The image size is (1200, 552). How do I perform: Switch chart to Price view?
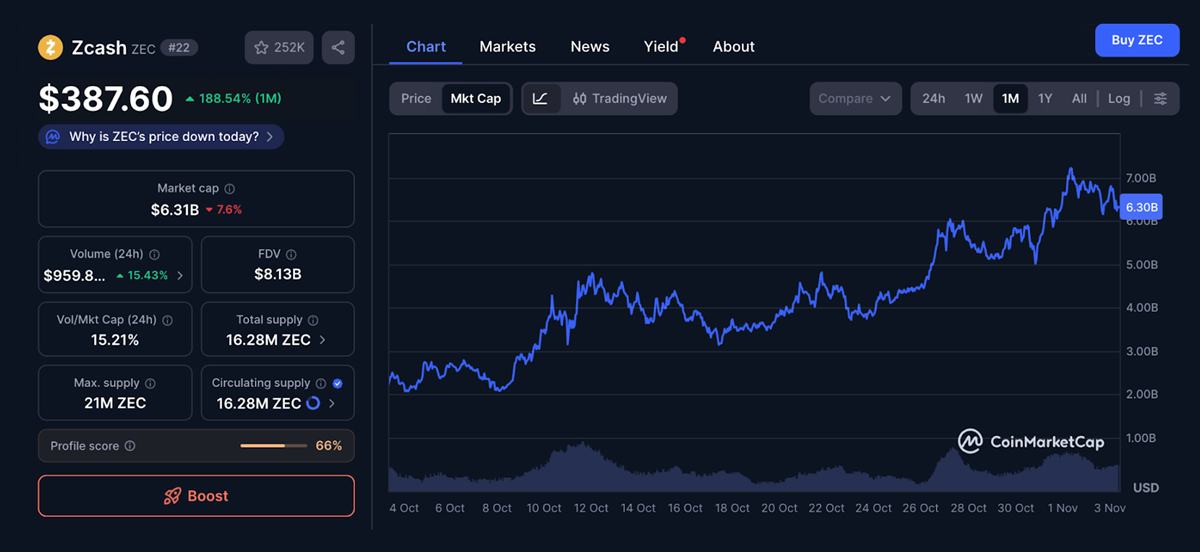click(416, 99)
